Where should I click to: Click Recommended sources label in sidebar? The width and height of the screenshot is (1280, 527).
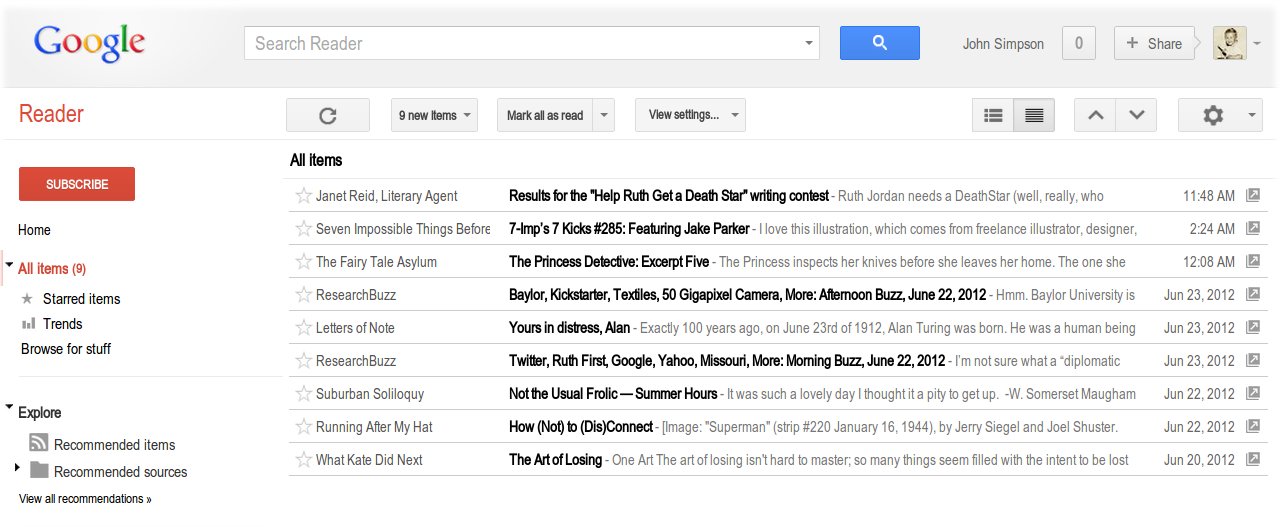click(x=120, y=472)
